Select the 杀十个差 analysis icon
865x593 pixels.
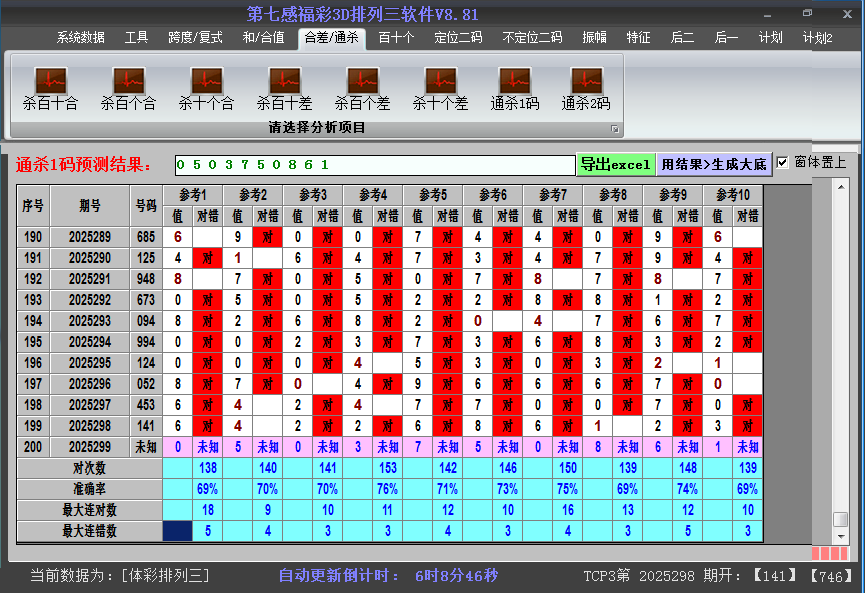[439, 85]
